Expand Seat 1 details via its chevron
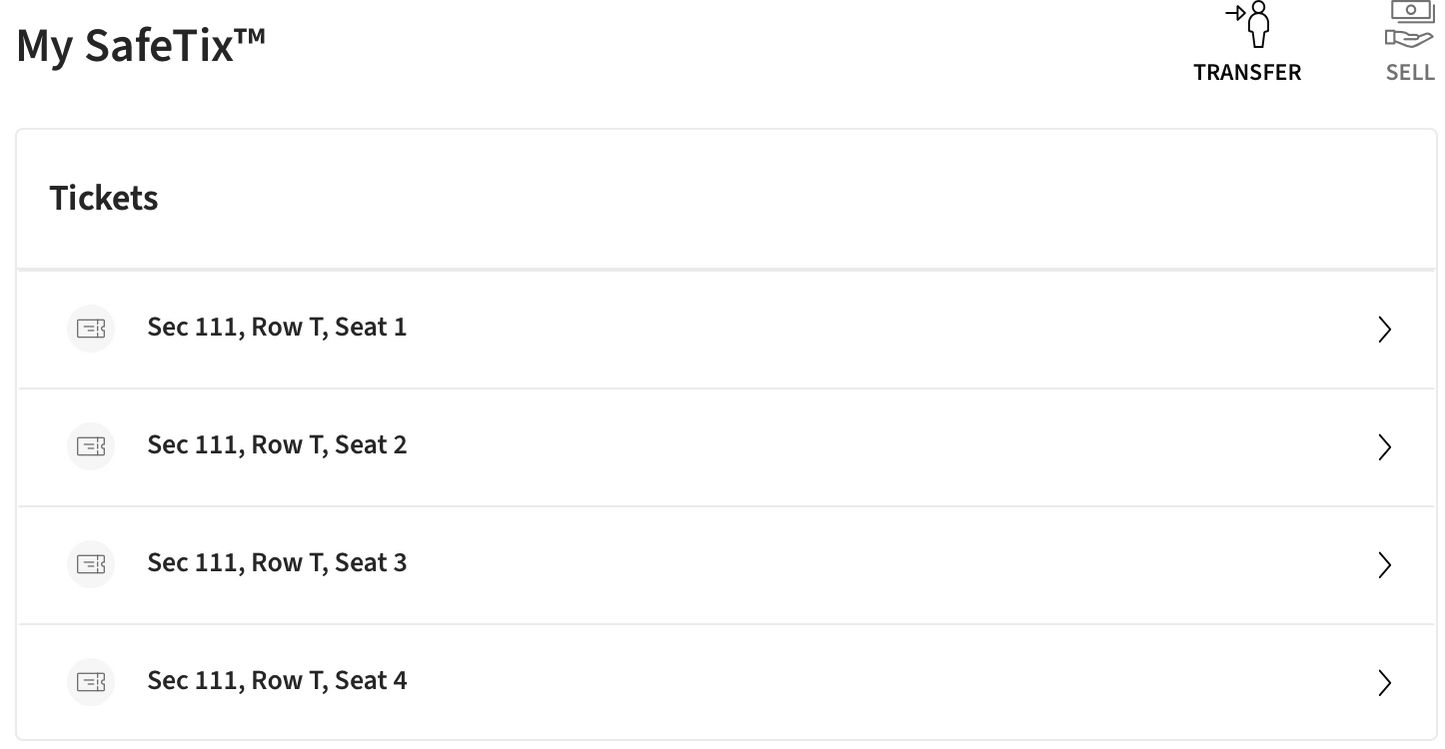 [x=1385, y=330]
